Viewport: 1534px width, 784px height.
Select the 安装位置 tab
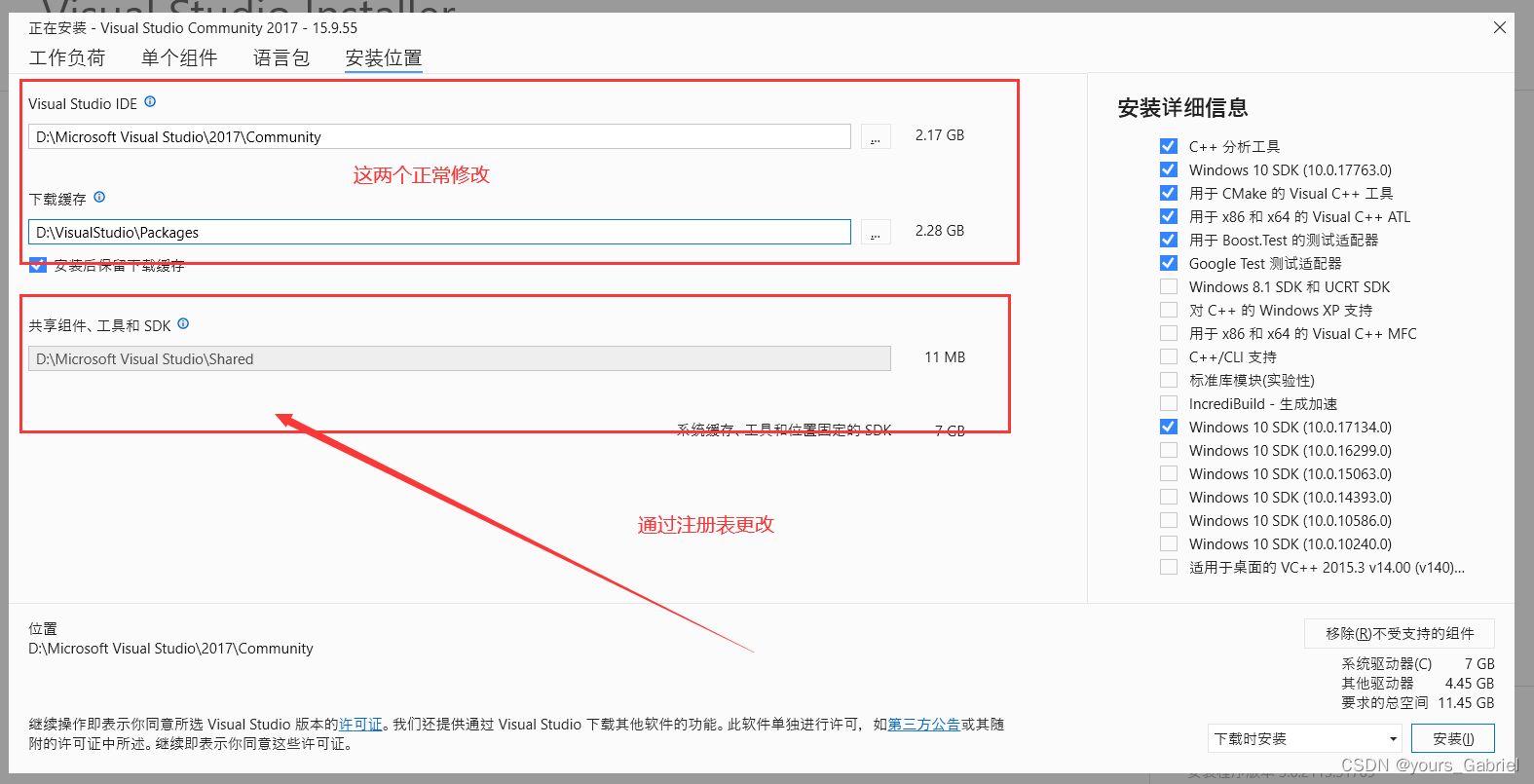coord(384,58)
